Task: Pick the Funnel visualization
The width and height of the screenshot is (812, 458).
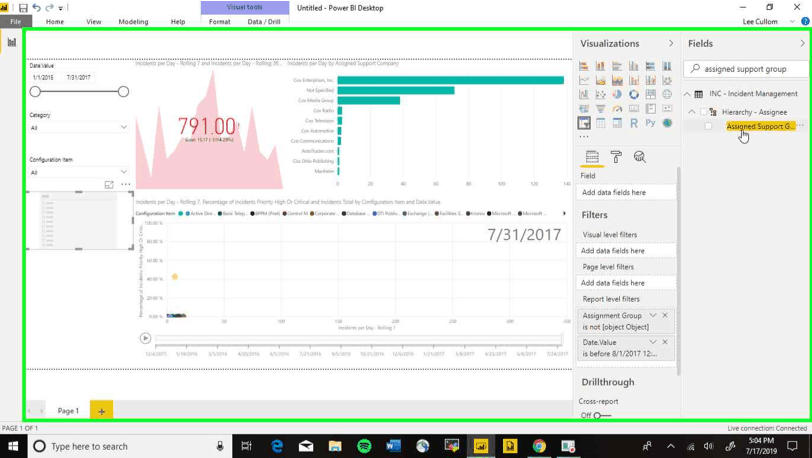Action: [600, 109]
